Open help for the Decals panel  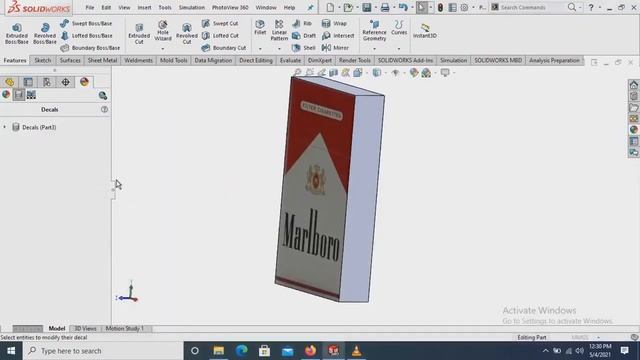tap(104, 109)
